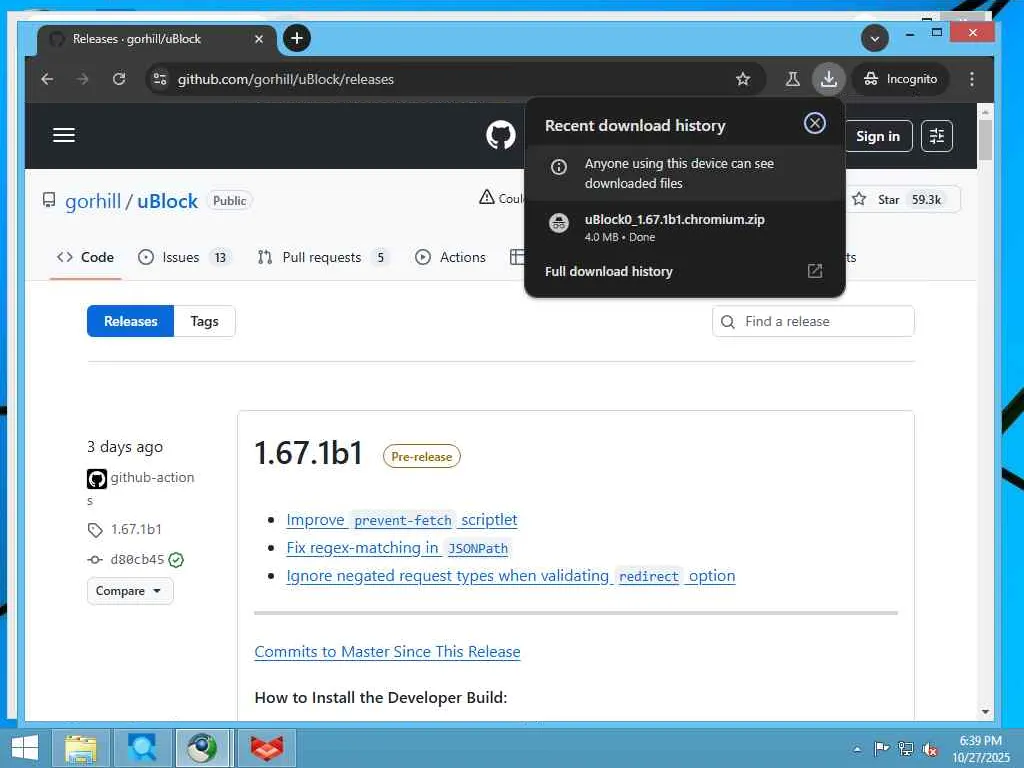
Task: Open Chrome three-dot menu
Action: pyautogui.click(x=972, y=79)
